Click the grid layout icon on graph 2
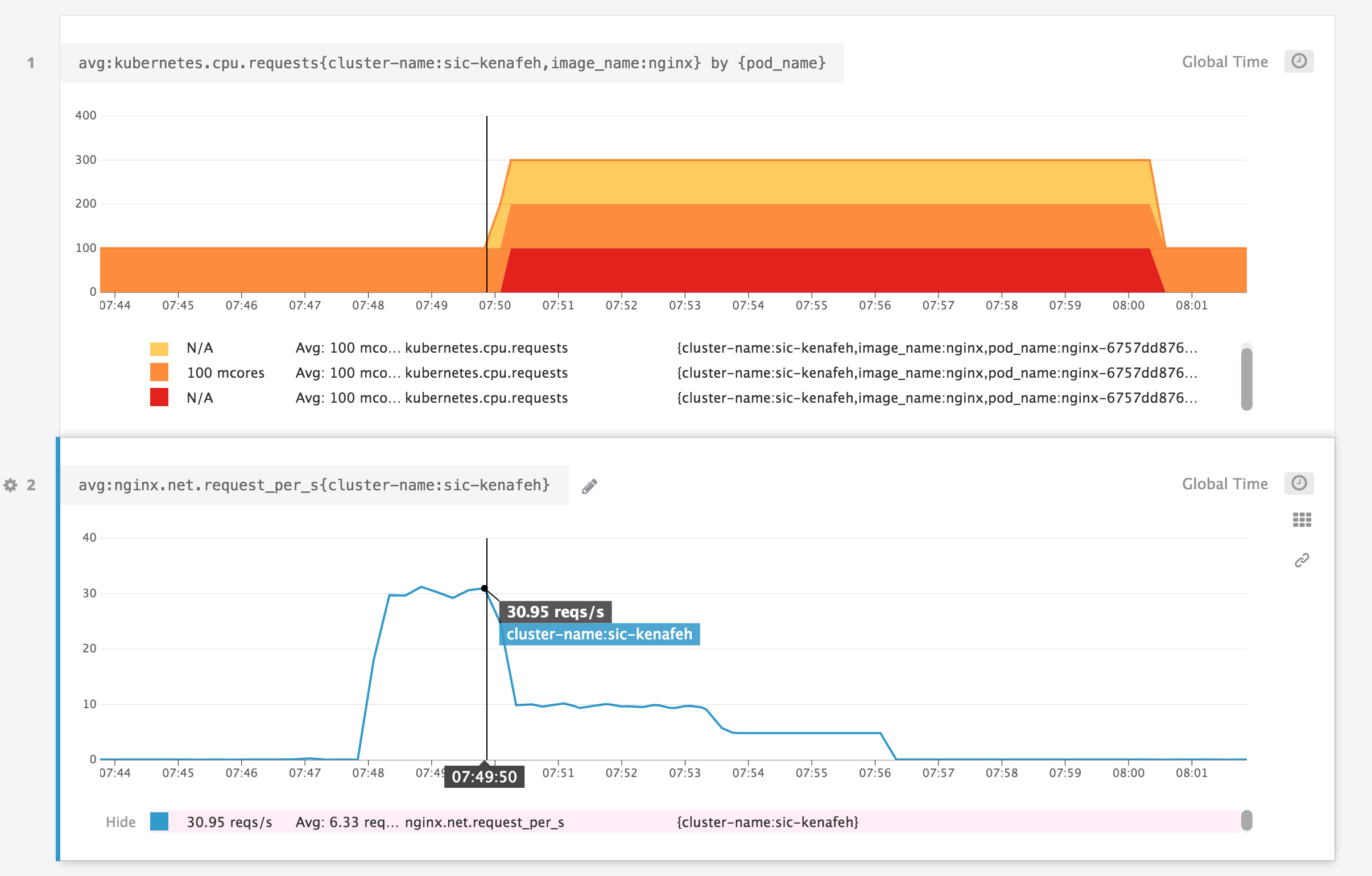The height and width of the screenshot is (876, 1372). [x=1301, y=520]
